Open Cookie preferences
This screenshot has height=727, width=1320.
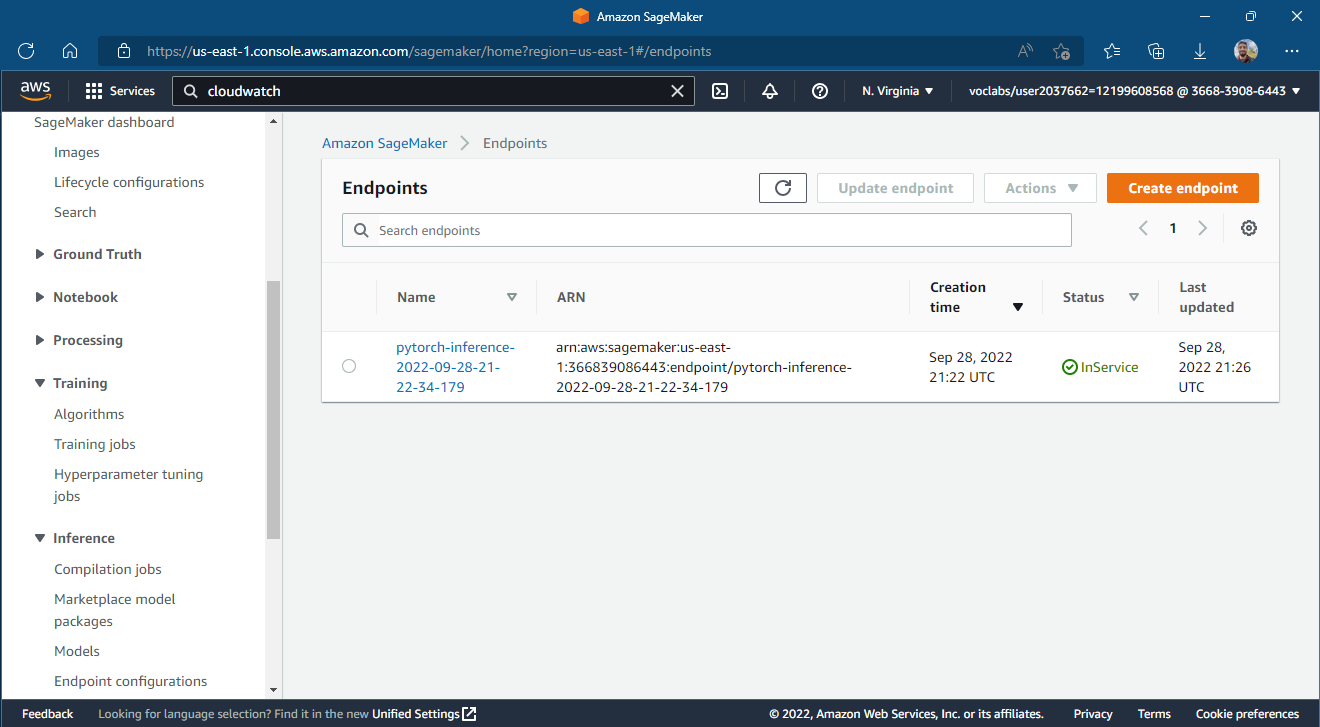1247,714
